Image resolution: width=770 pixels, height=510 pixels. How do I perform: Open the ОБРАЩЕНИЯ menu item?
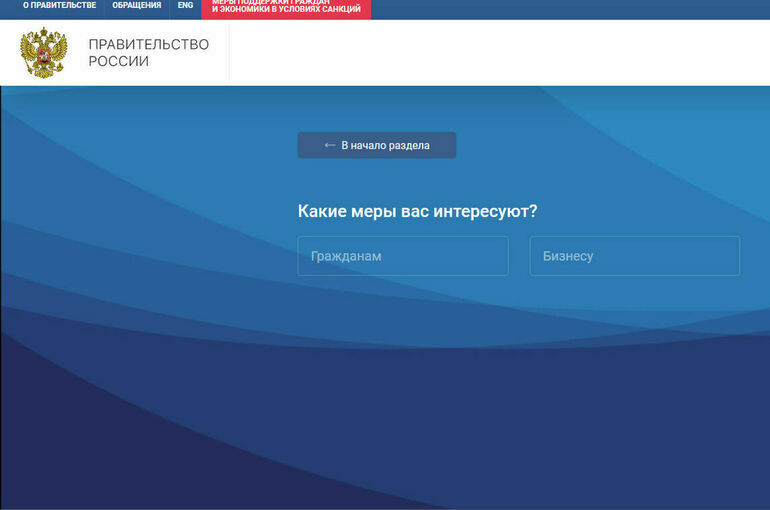click(x=137, y=6)
